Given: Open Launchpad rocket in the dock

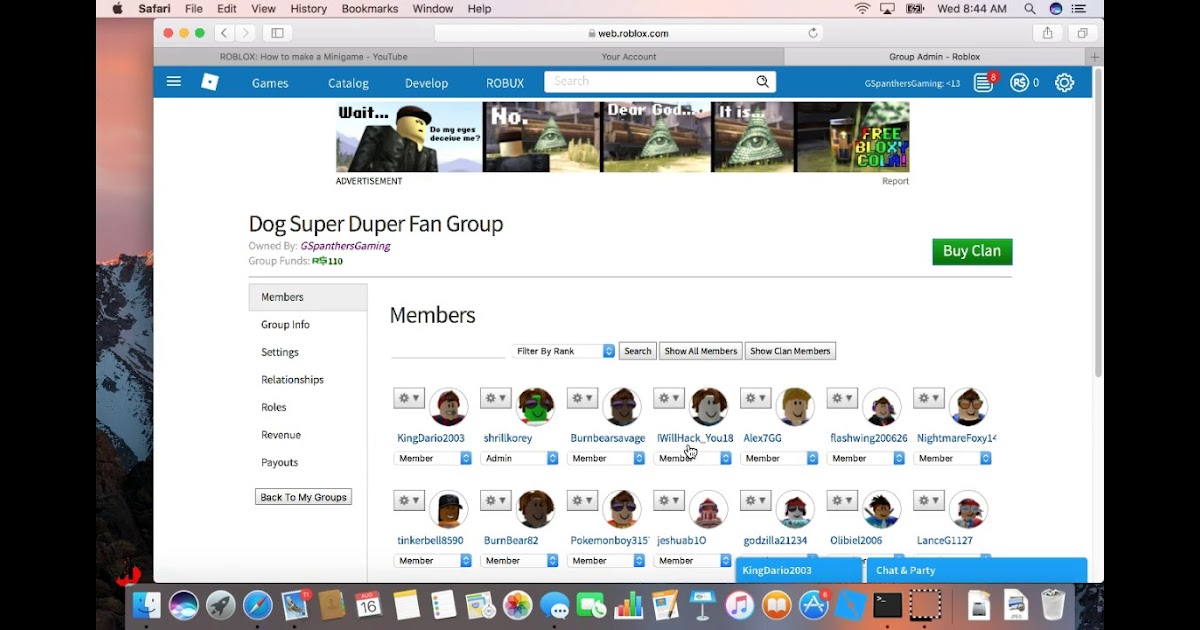Looking at the screenshot, I should [x=221, y=605].
